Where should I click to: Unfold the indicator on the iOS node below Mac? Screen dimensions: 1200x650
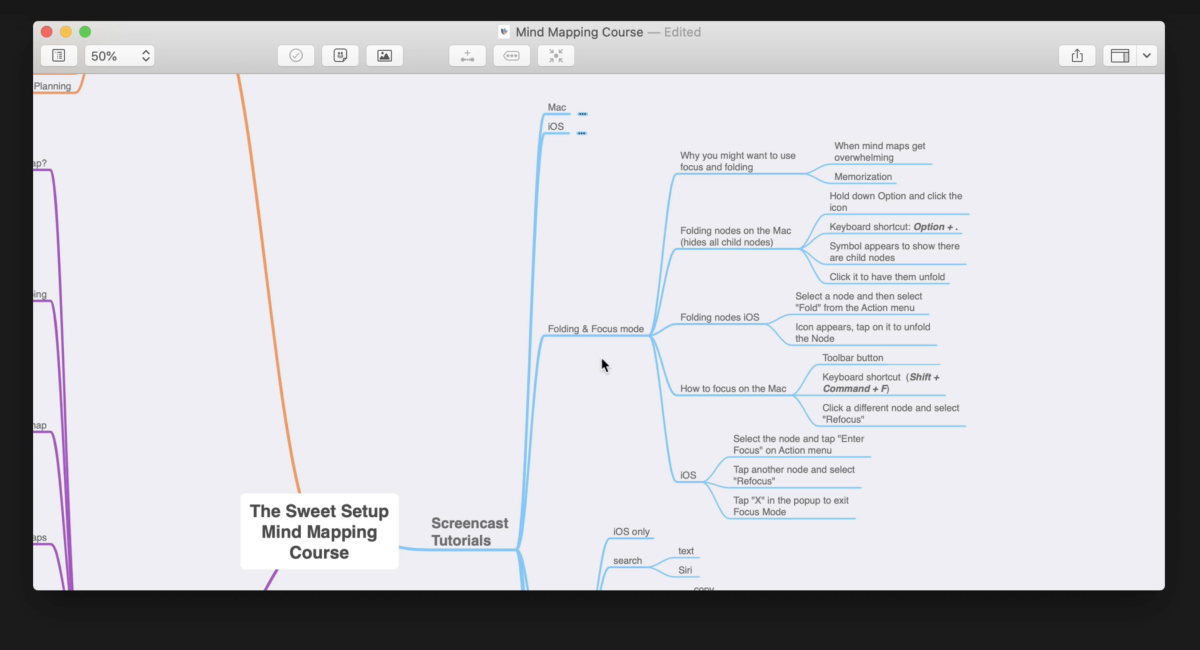(581, 133)
